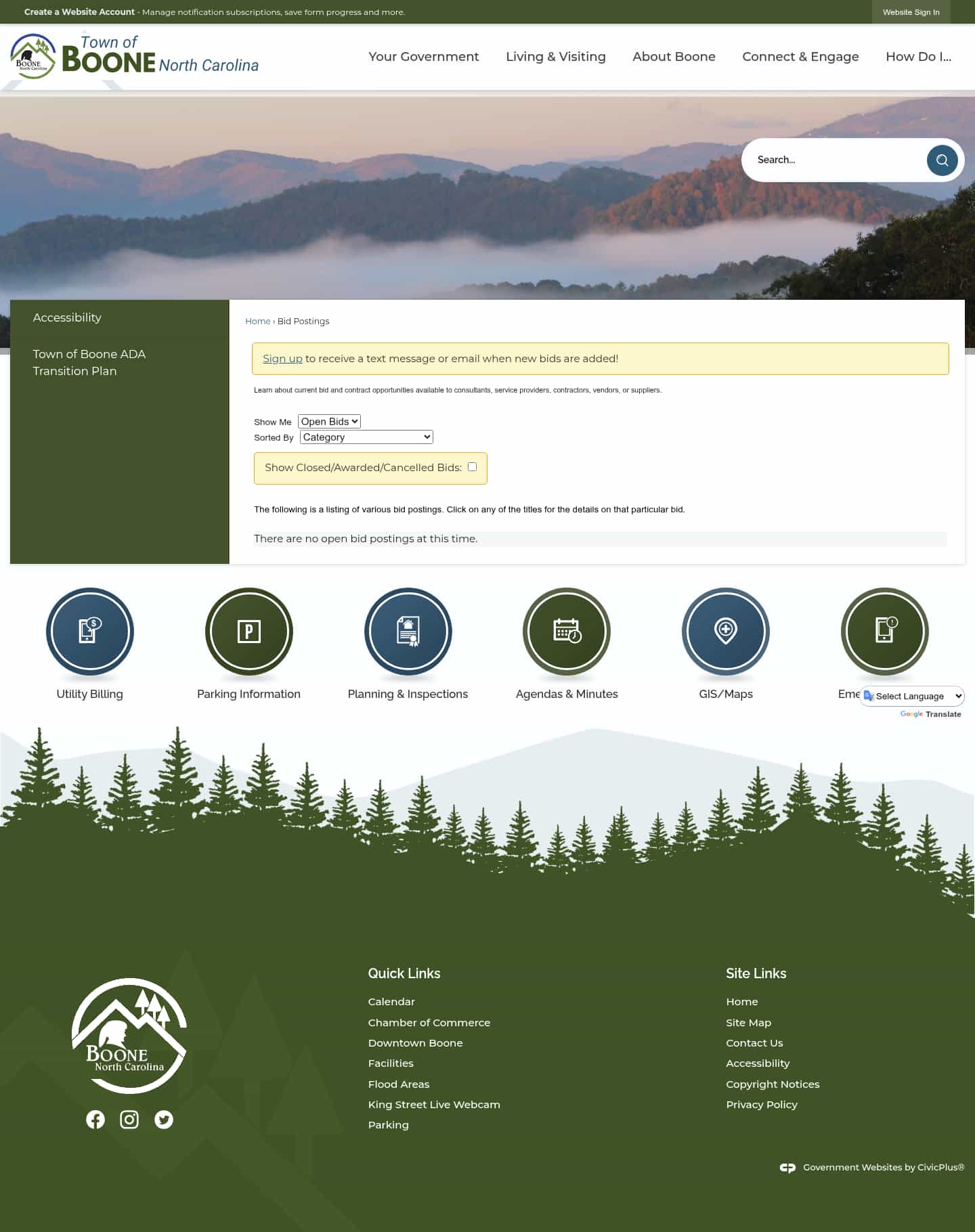Open the Planning & Inspections circle icon
This screenshot has width=975, height=1232.
(408, 632)
